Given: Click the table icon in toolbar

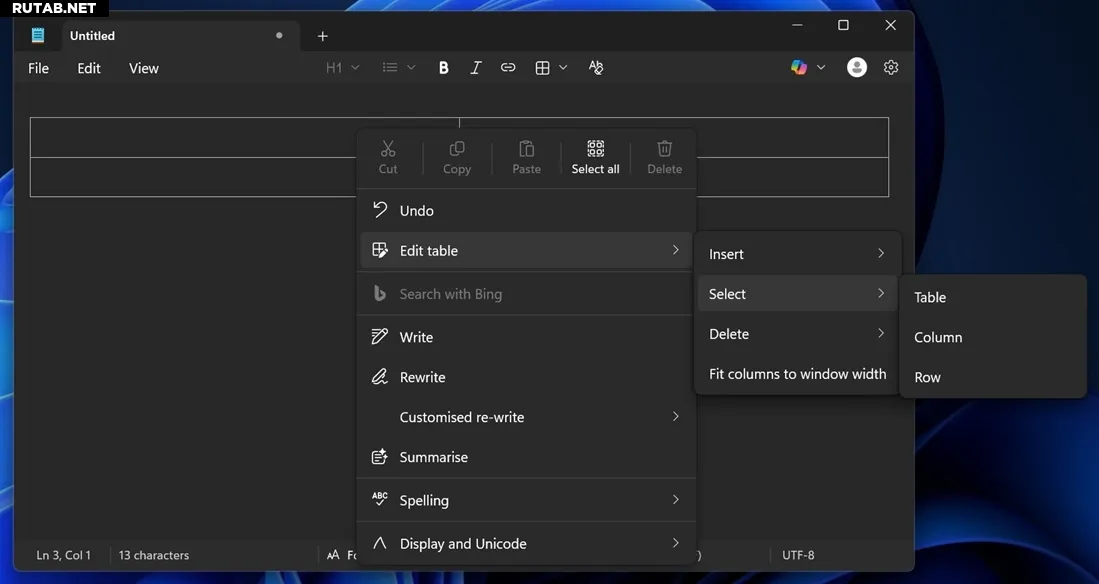Looking at the screenshot, I should coord(543,68).
